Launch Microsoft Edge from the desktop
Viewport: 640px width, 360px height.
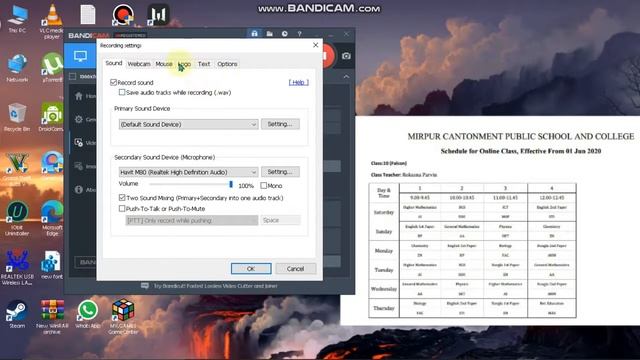pos(52,218)
